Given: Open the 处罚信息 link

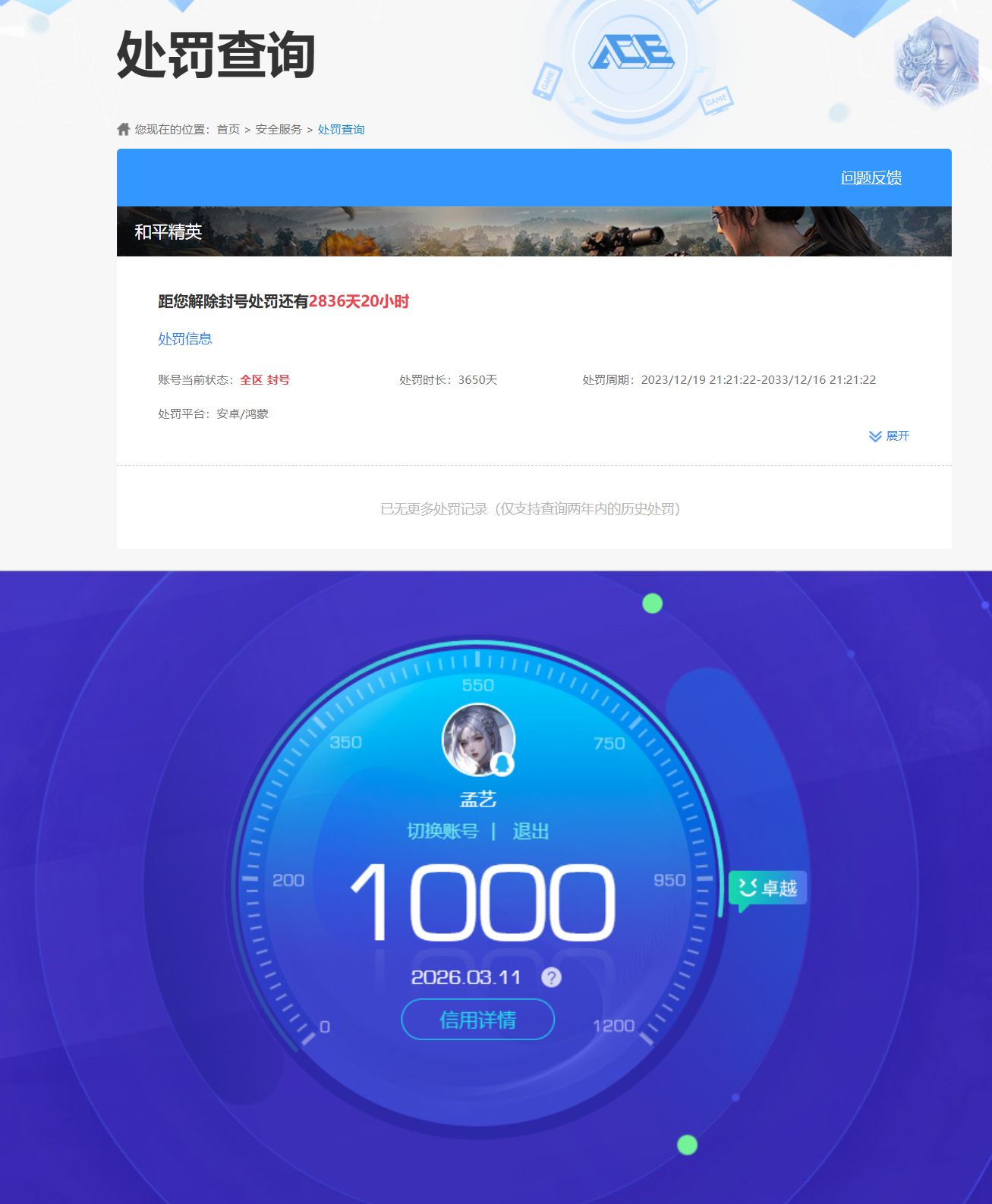Looking at the screenshot, I should (x=185, y=339).
